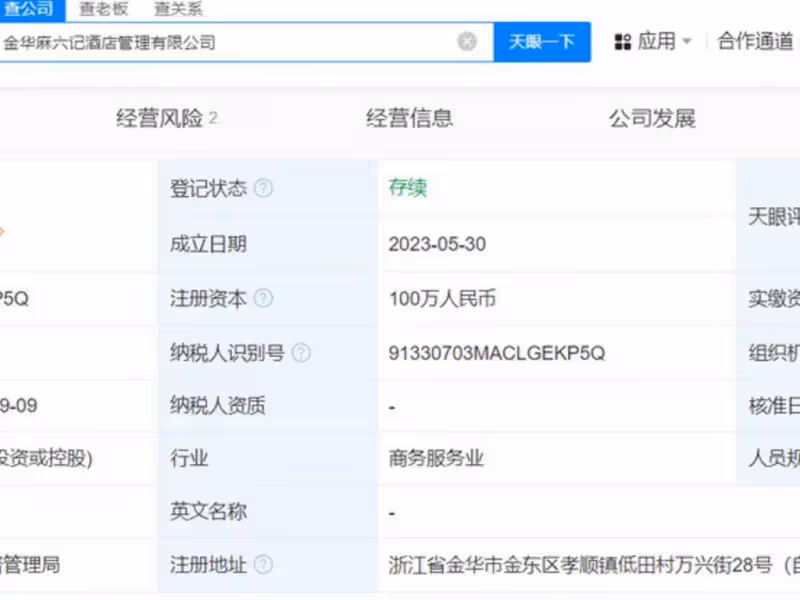Image resolution: width=800 pixels, height=600 pixels.
Task: Click the 纳税人识别号 label text
Action: [227, 353]
